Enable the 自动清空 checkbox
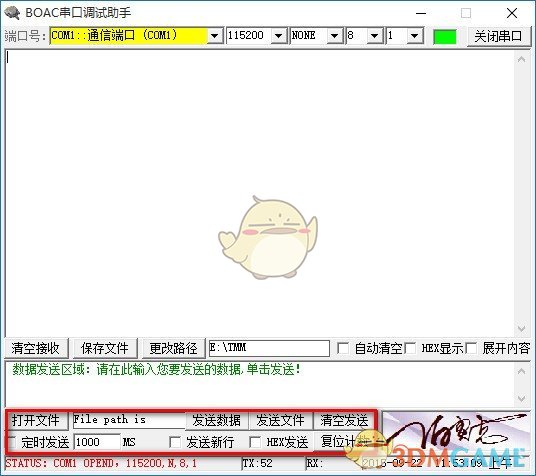 point(343,348)
